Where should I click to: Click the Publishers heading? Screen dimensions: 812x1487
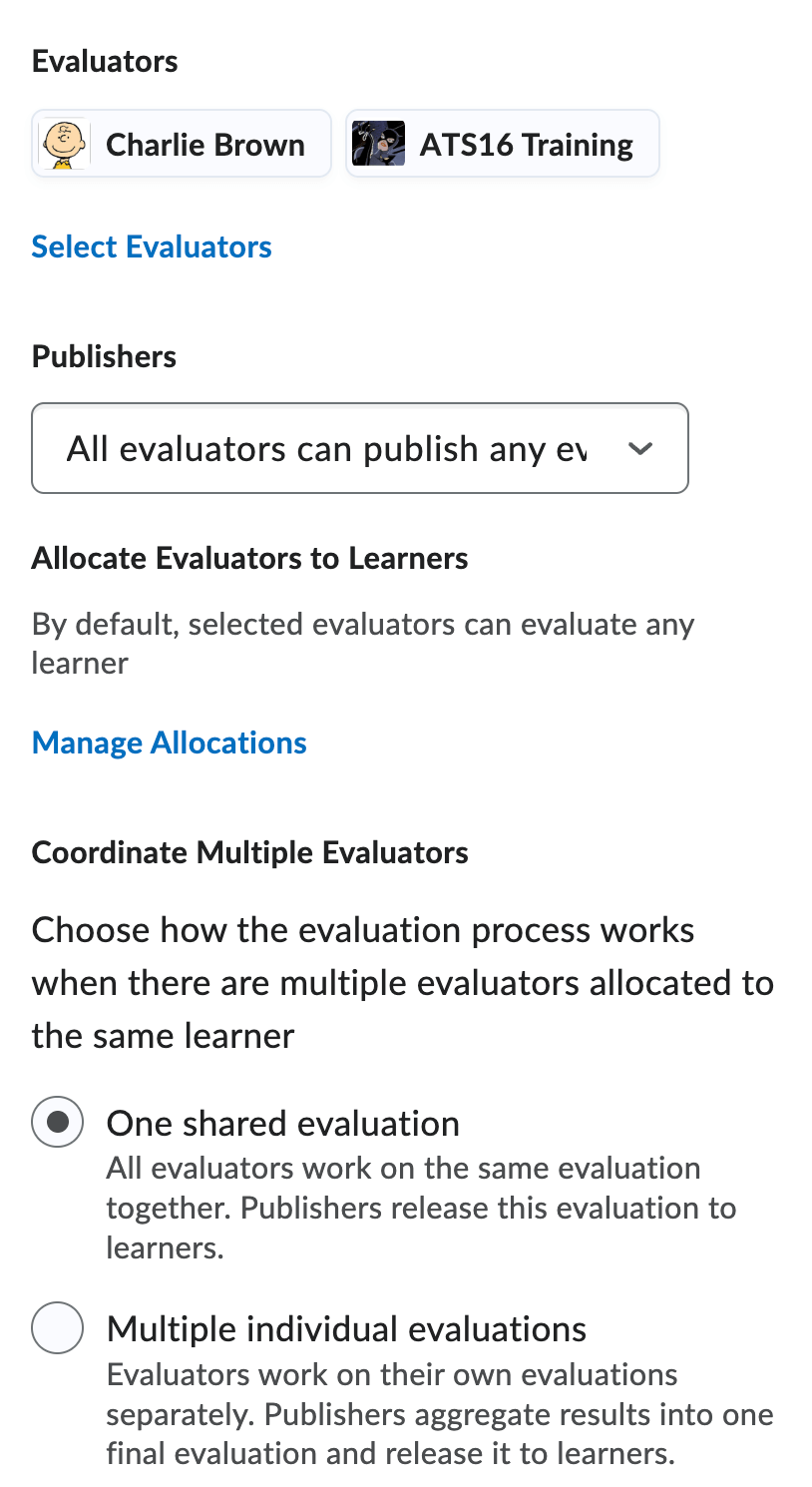pos(104,356)
